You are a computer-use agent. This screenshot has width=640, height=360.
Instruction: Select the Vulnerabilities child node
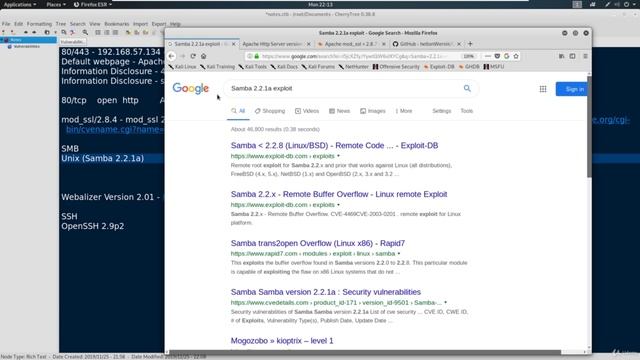click(x=26, y=47)
